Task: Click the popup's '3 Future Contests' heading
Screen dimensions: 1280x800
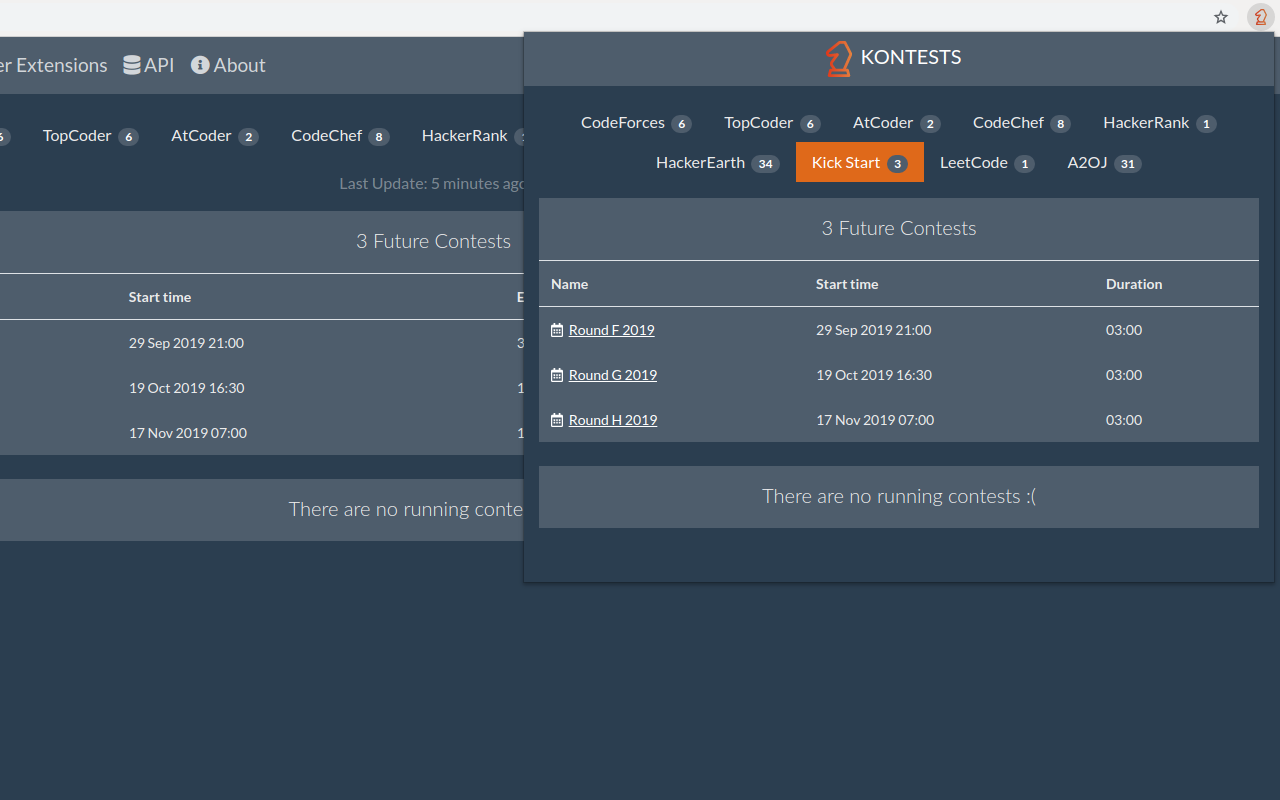Action: click(899, 228)
